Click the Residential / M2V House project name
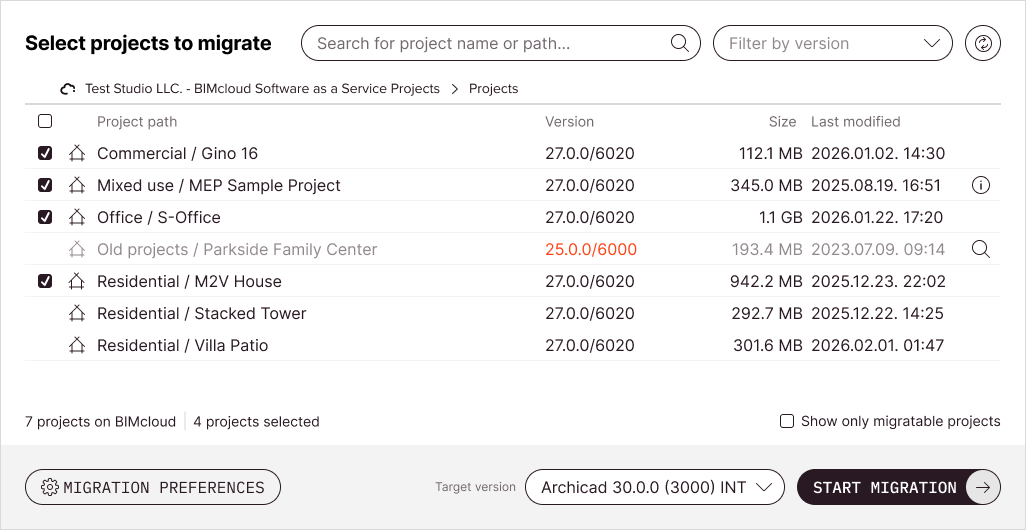 click(x=189, y=281)
